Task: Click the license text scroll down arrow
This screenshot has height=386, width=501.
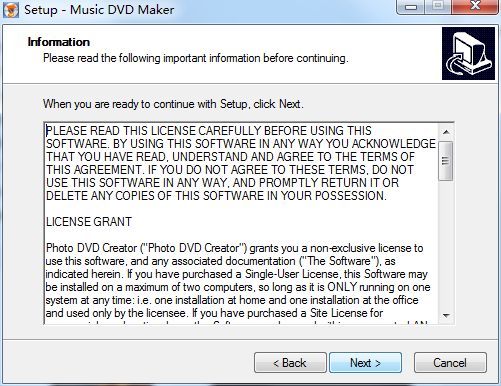Action: tap(446, 315)
